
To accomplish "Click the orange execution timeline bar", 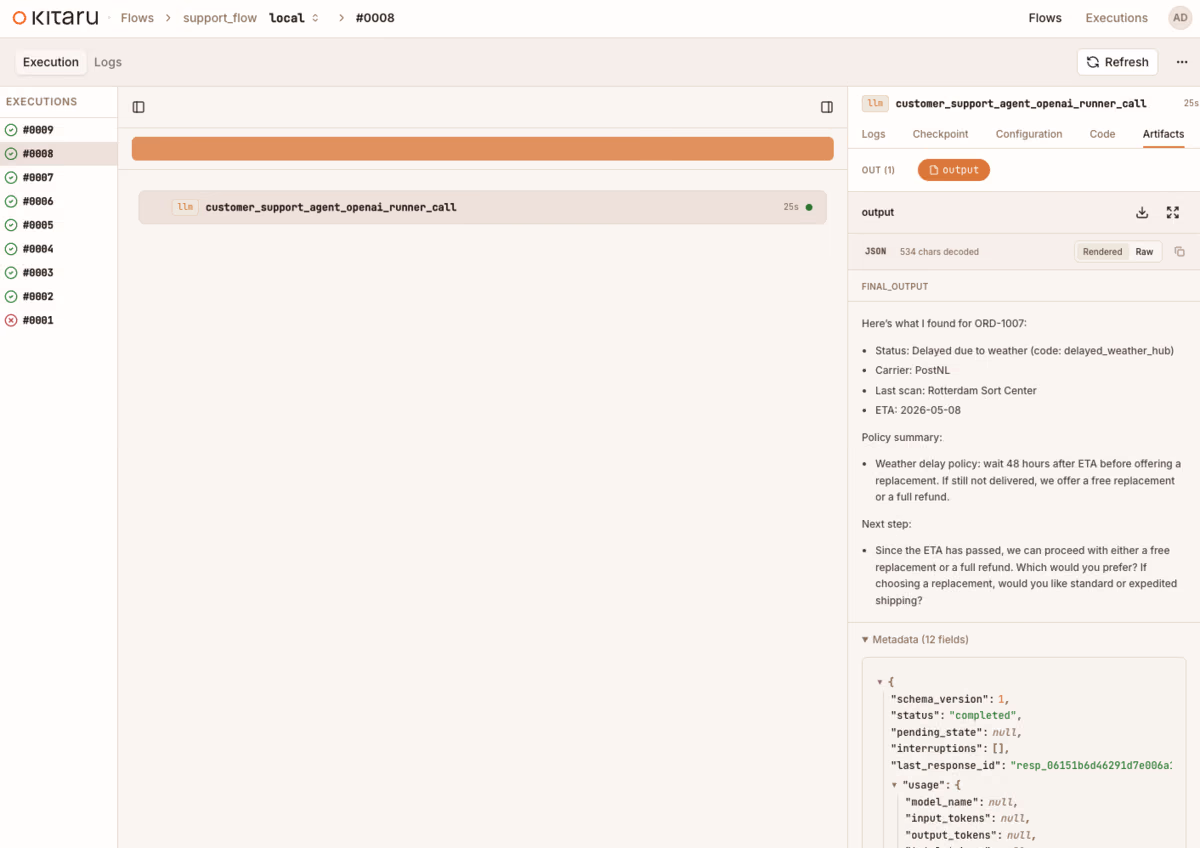I will click(483, 149).
